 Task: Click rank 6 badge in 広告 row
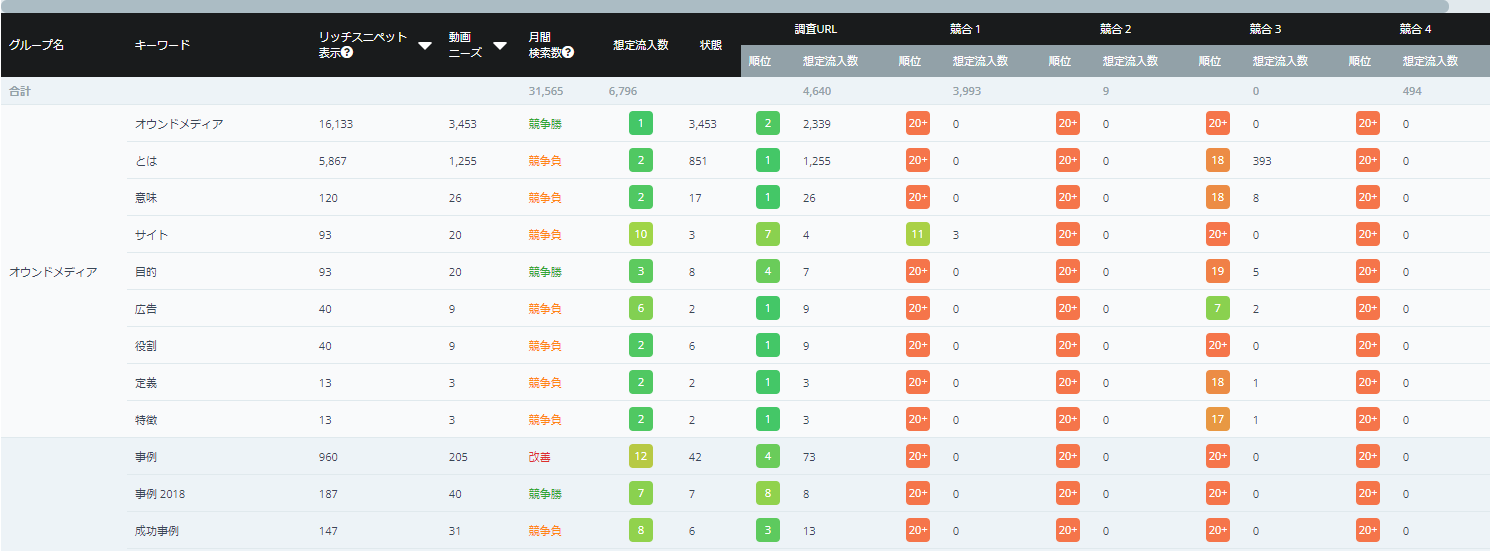tap(640, 309)
